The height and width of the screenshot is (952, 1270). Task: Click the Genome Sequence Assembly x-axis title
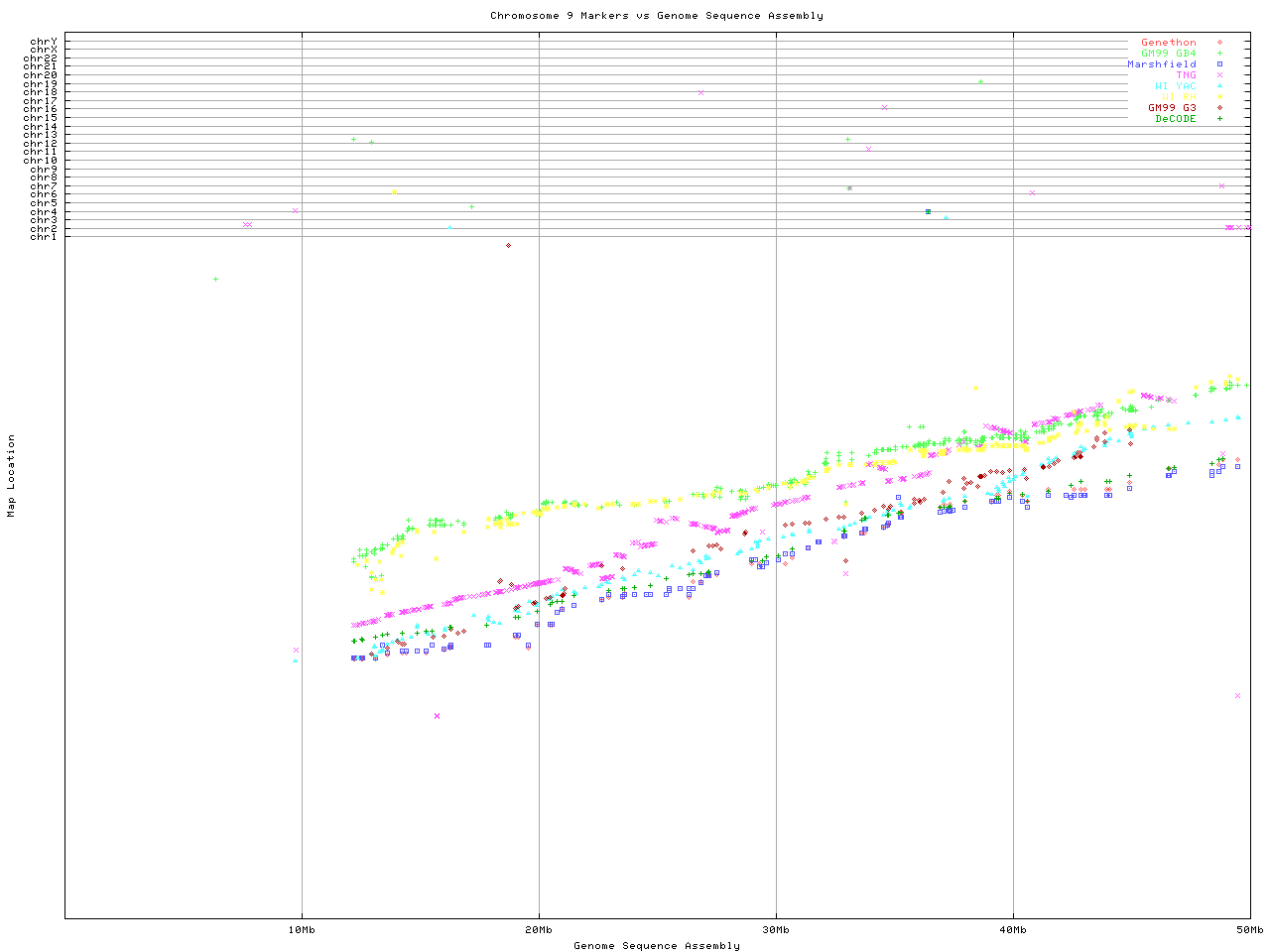click(656, 945)
